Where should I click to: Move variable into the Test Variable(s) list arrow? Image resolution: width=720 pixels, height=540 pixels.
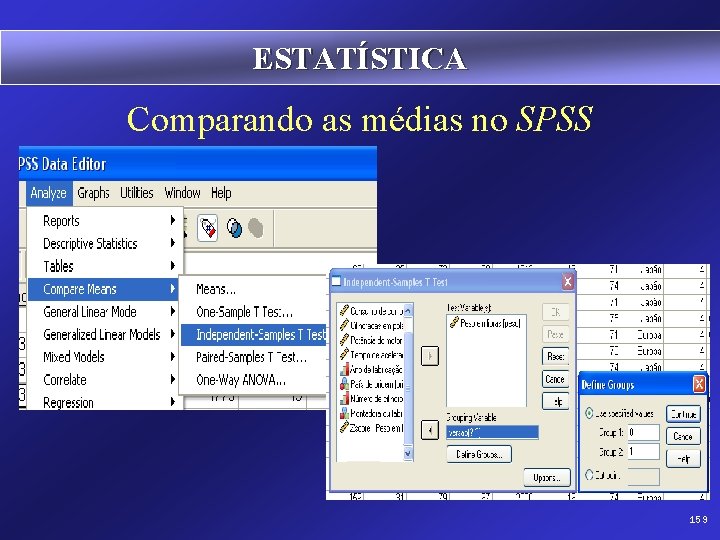click(x=430, y=356)
